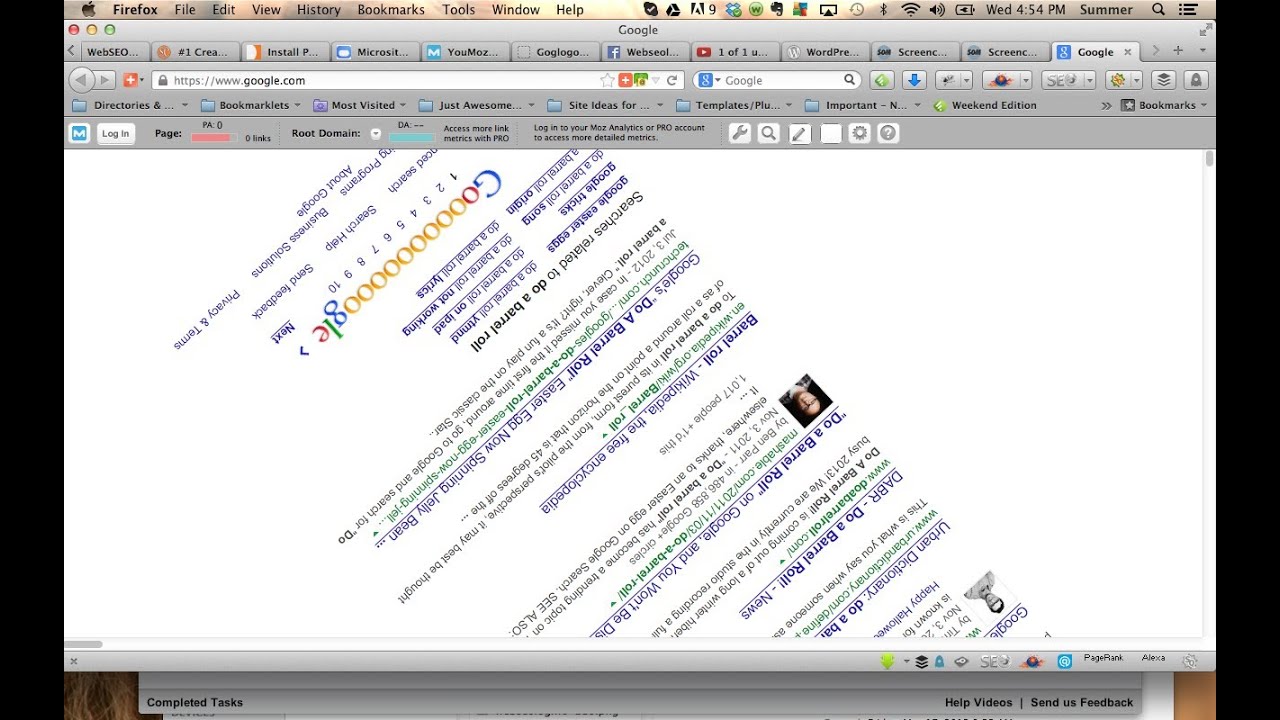Open dropdown arrow beside SEO toolbar icon

click(x=1088, y=80)
